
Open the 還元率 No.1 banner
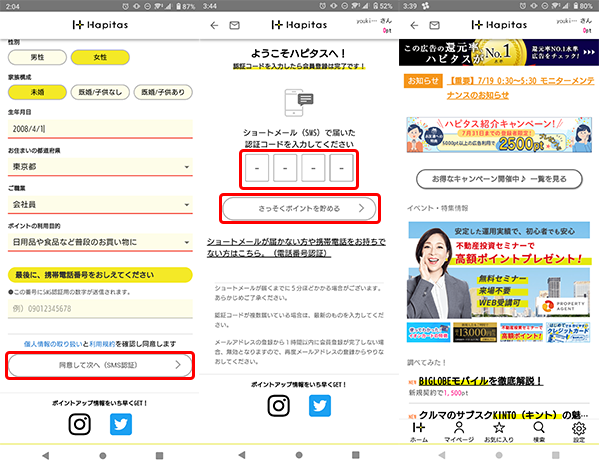499,52
